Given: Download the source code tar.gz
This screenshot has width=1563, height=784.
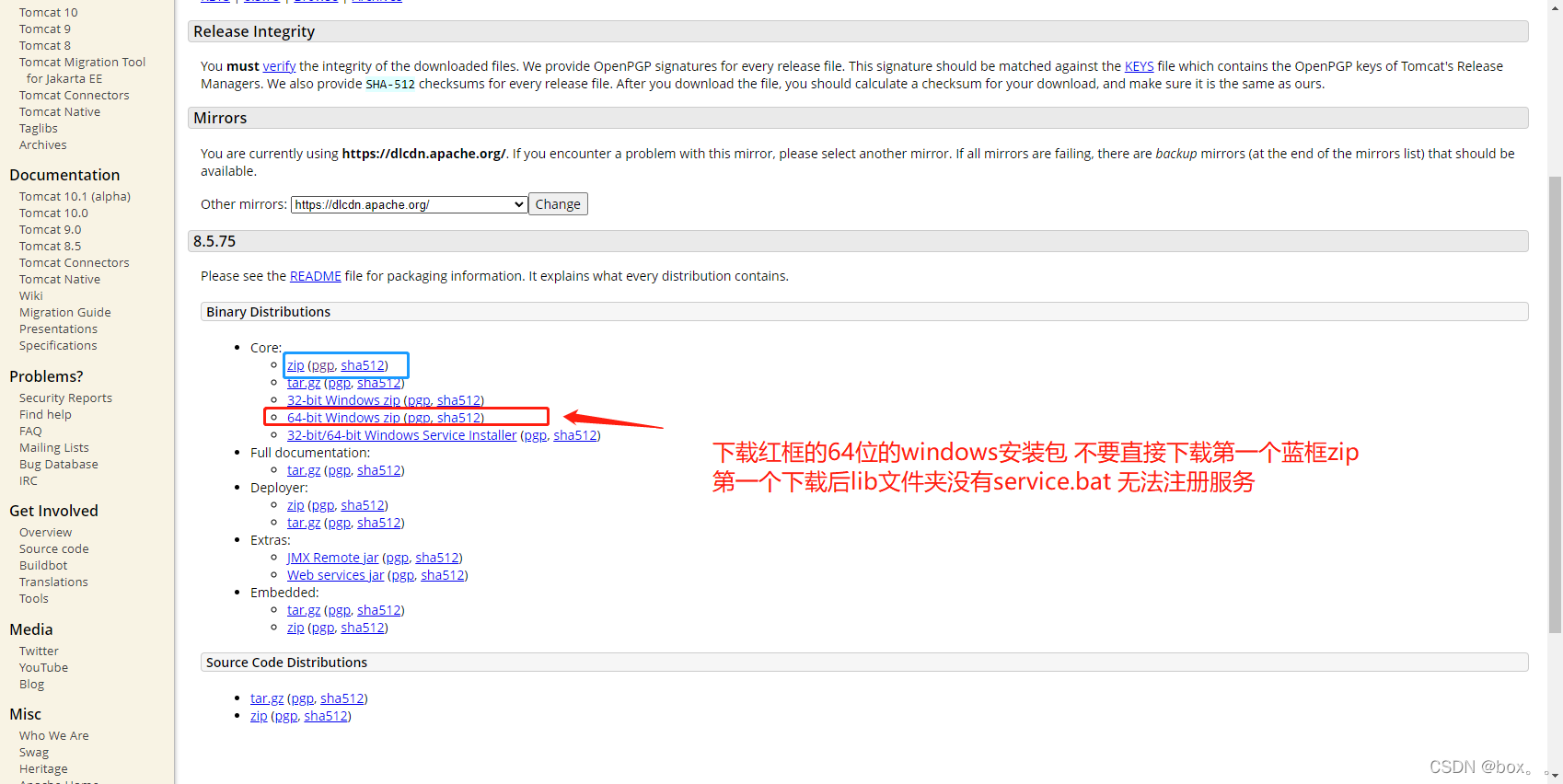Looking at the screenshot, I should click(x=267, y=698).
